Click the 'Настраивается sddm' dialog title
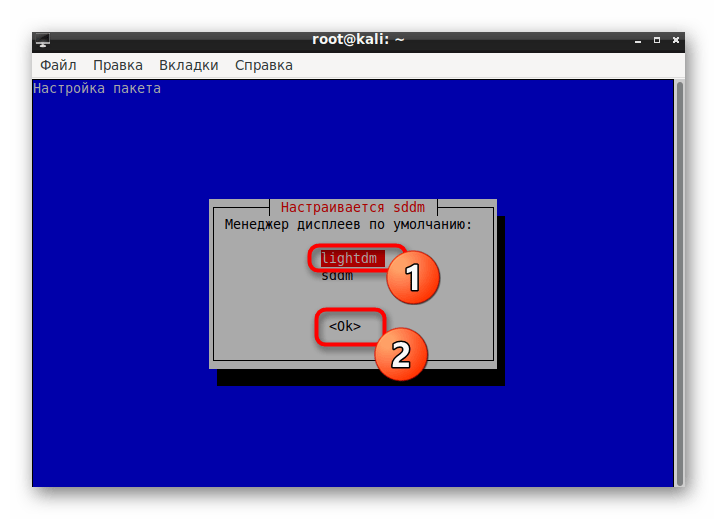The width and height of the screenshot is (717, 519). 353,207
